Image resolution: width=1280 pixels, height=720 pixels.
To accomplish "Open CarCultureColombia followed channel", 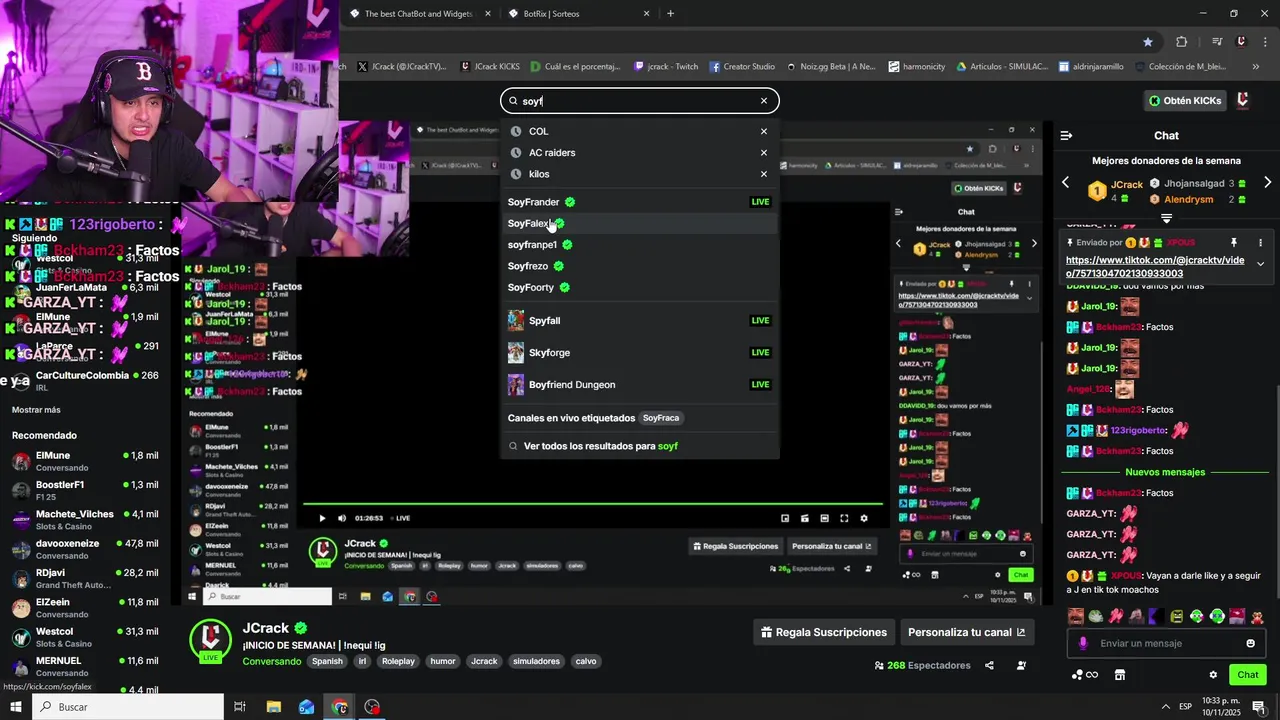I will 85,380.
